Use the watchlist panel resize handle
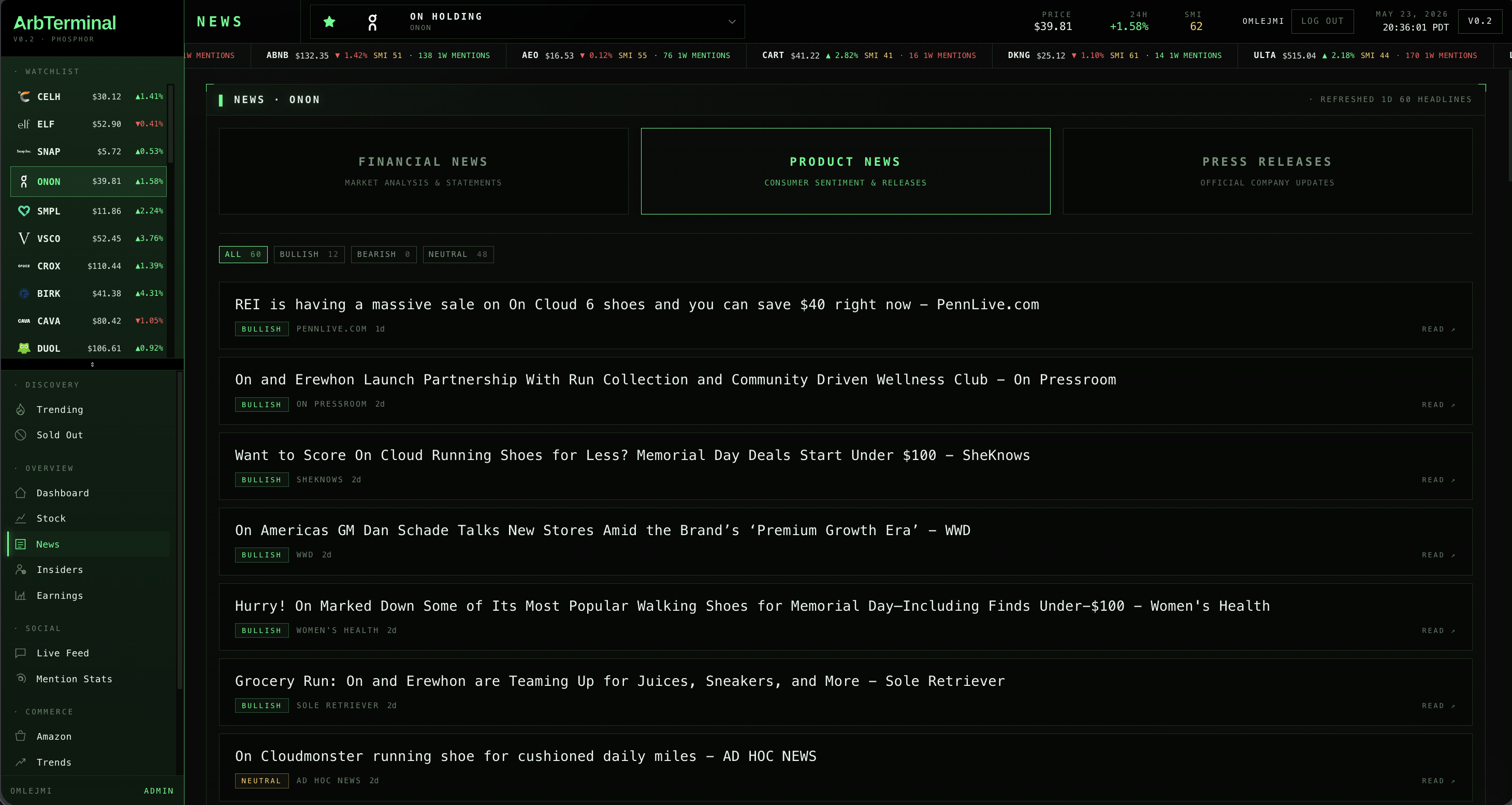The width and height of the screenshot is (1512, 805). coord(92,365)
